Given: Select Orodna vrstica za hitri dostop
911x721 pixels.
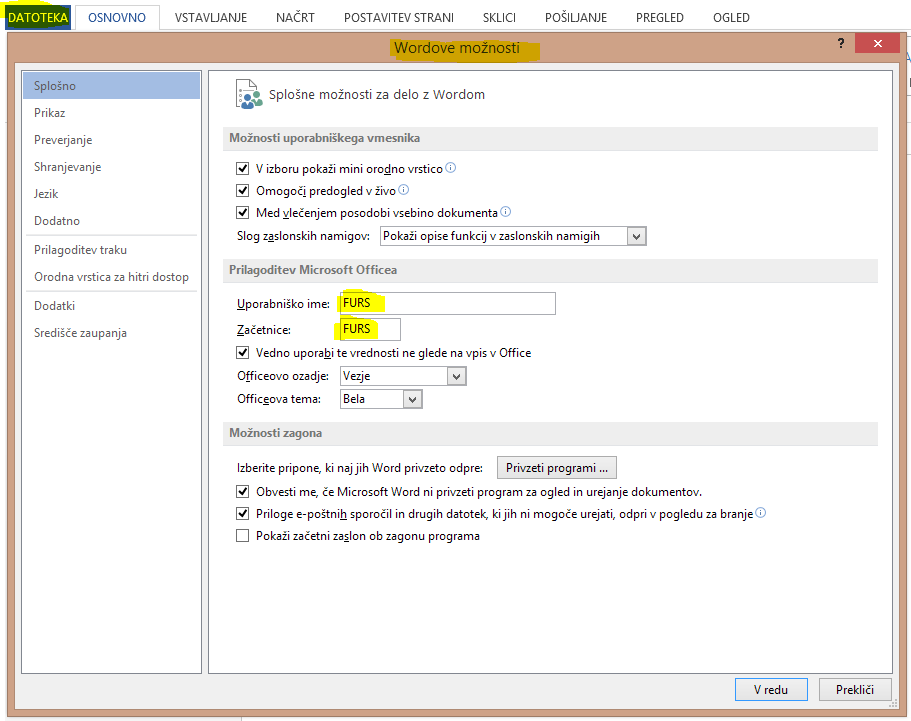Looking at the screenshot, I should point(112,277).
